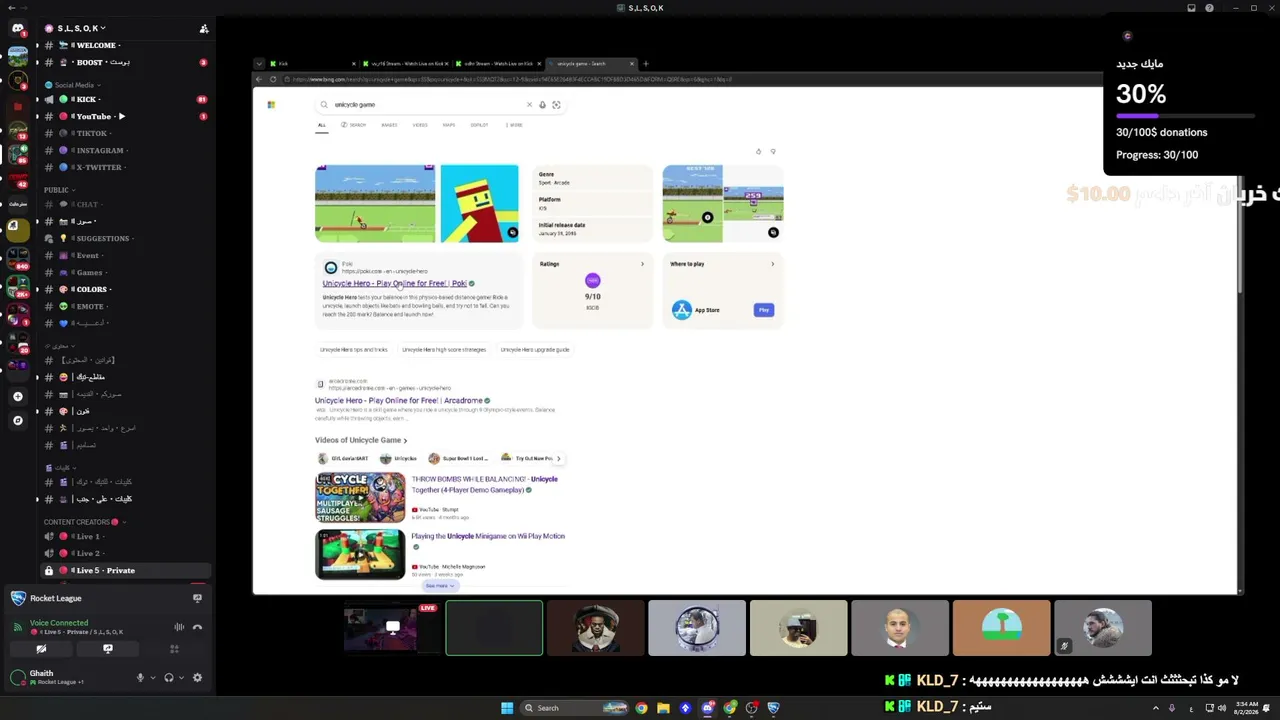Viewport: 1280px width, 720px height.
Task: Open Unicycle Hero Arcadrome result link
Action: [399, 401]
